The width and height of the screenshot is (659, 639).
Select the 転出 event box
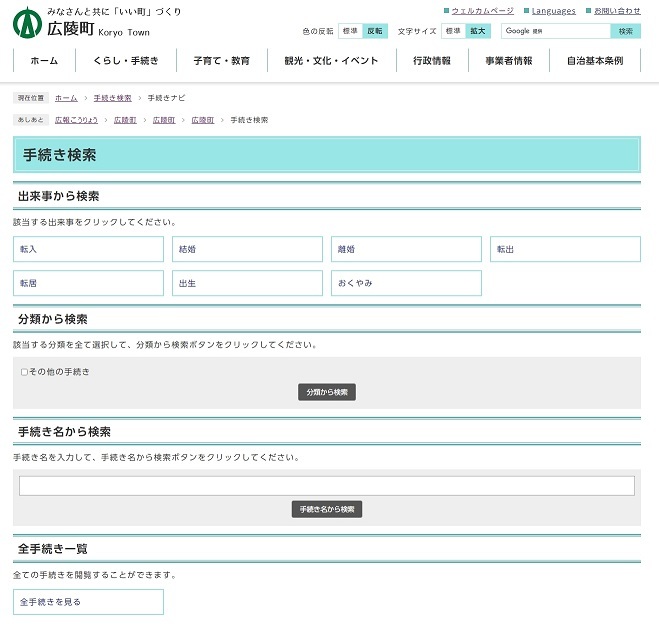(565, 249)
